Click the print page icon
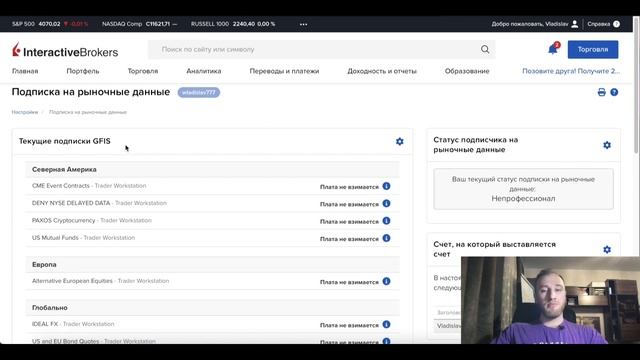The width and height of the screenshot is (640, 360). 601,92
